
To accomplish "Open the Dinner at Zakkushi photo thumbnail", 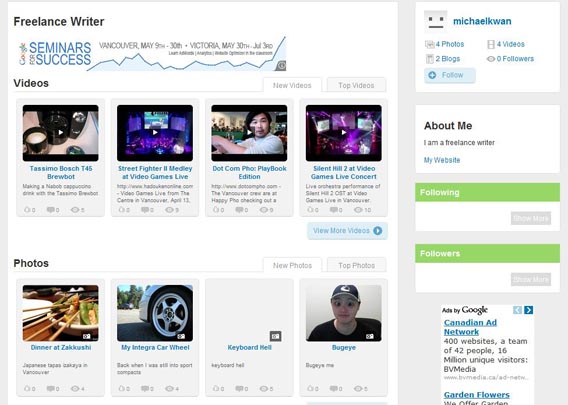I will point(60,313).
